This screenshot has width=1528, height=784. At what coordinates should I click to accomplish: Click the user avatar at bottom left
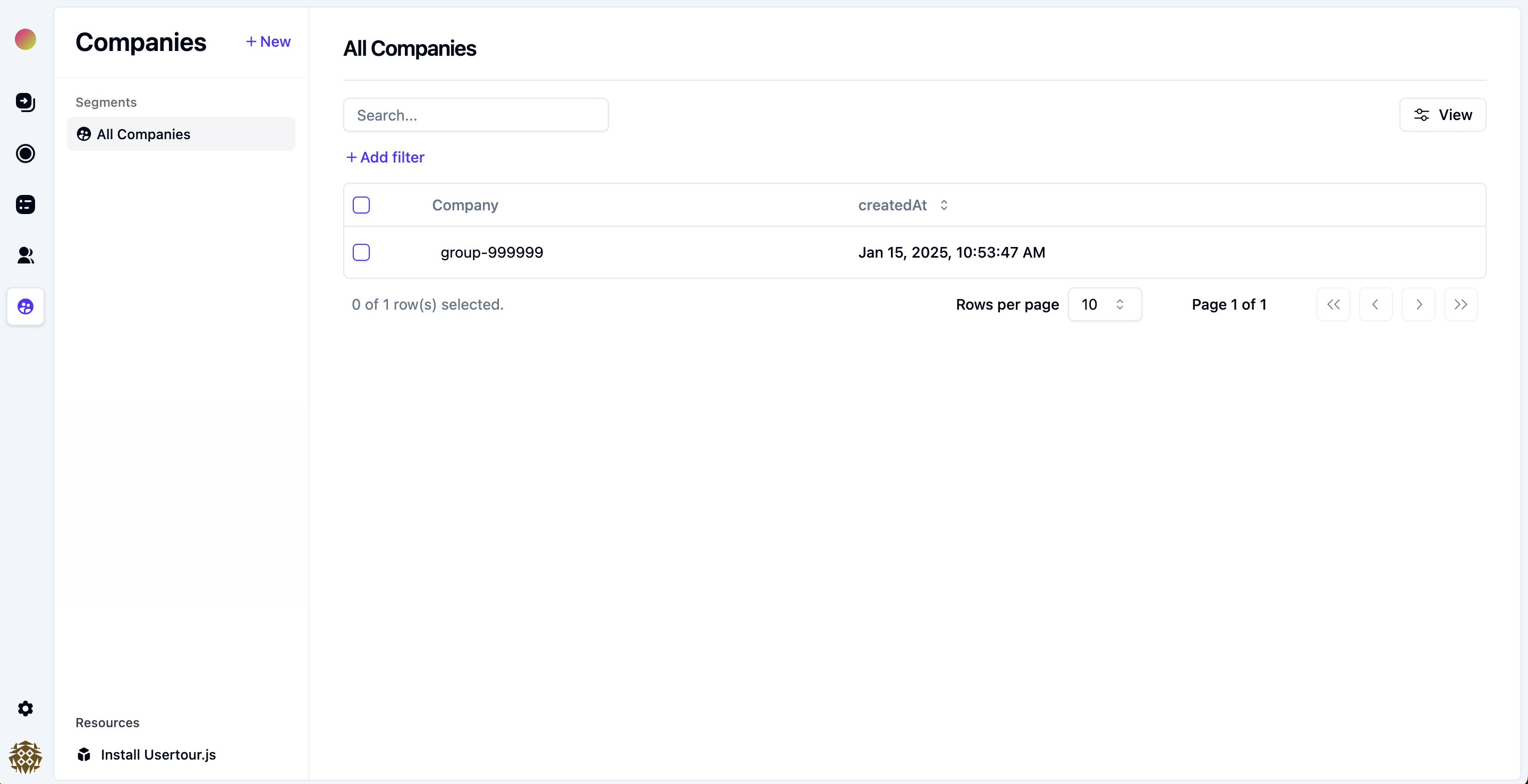click(x=25, y=757)
